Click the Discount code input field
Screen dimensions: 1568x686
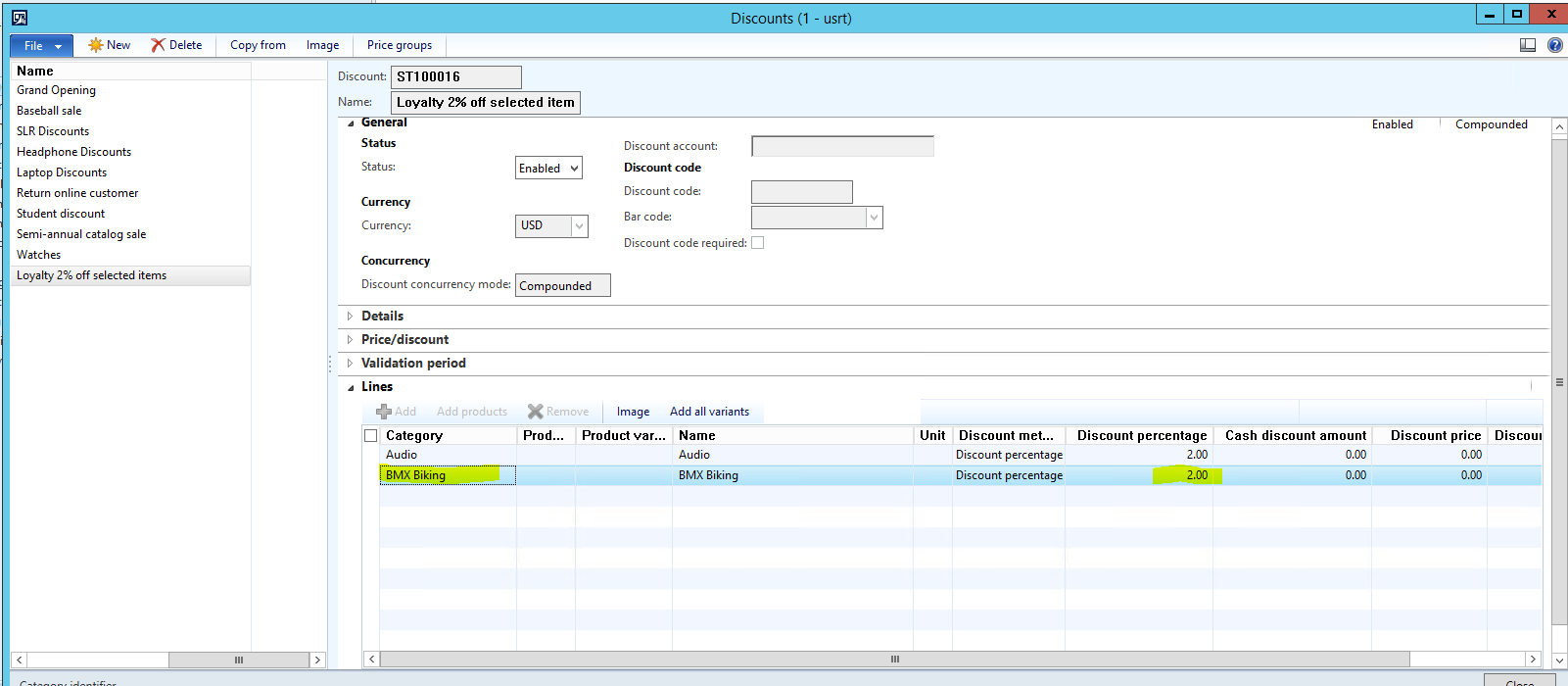click(801, 192)
